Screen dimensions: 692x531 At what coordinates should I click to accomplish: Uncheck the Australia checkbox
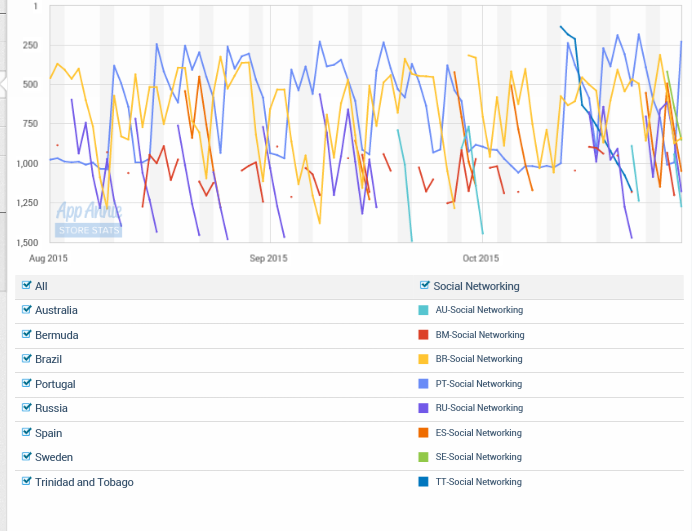tap(27, 310)
